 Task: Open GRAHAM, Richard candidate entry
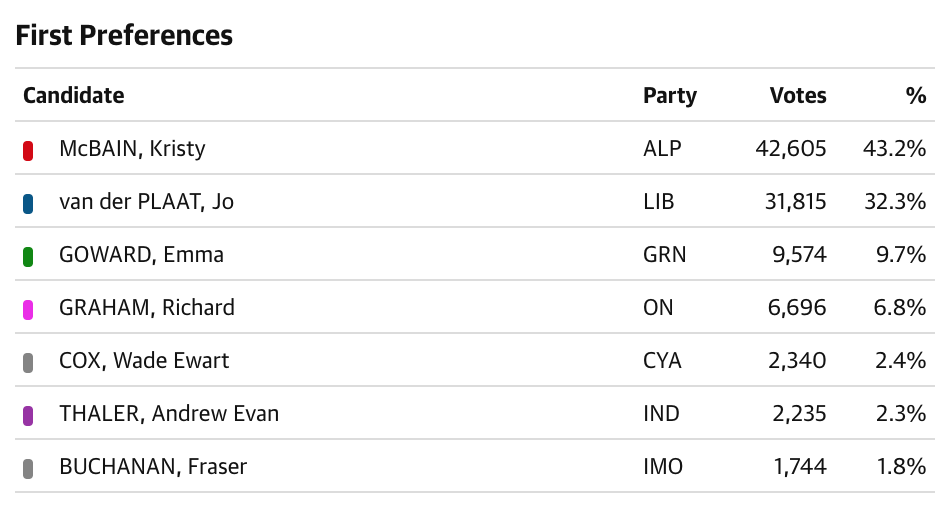pos(147,307)
